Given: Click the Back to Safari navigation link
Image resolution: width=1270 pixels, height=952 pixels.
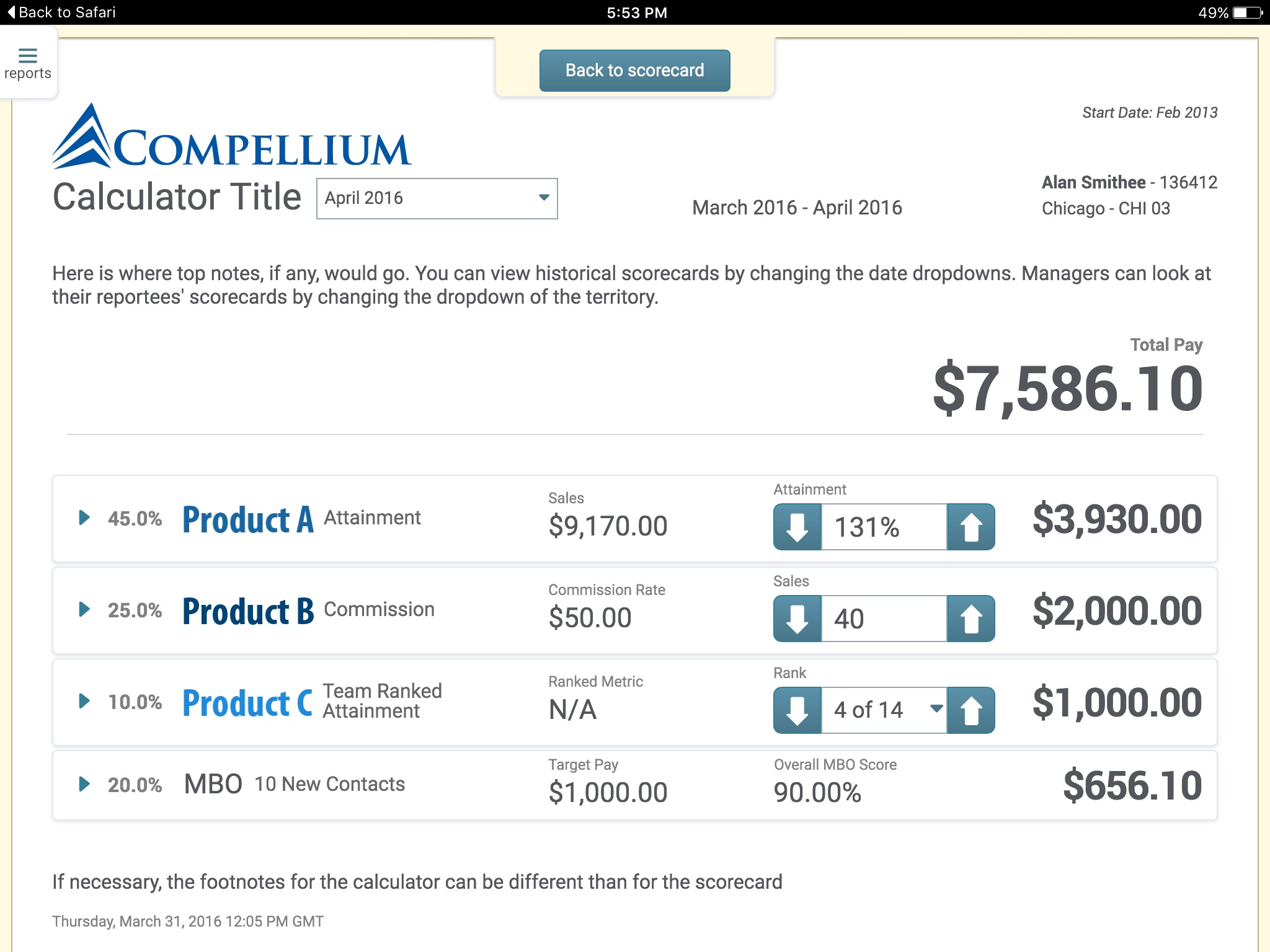Looking at the screenshot, I should tap(63, 13).
